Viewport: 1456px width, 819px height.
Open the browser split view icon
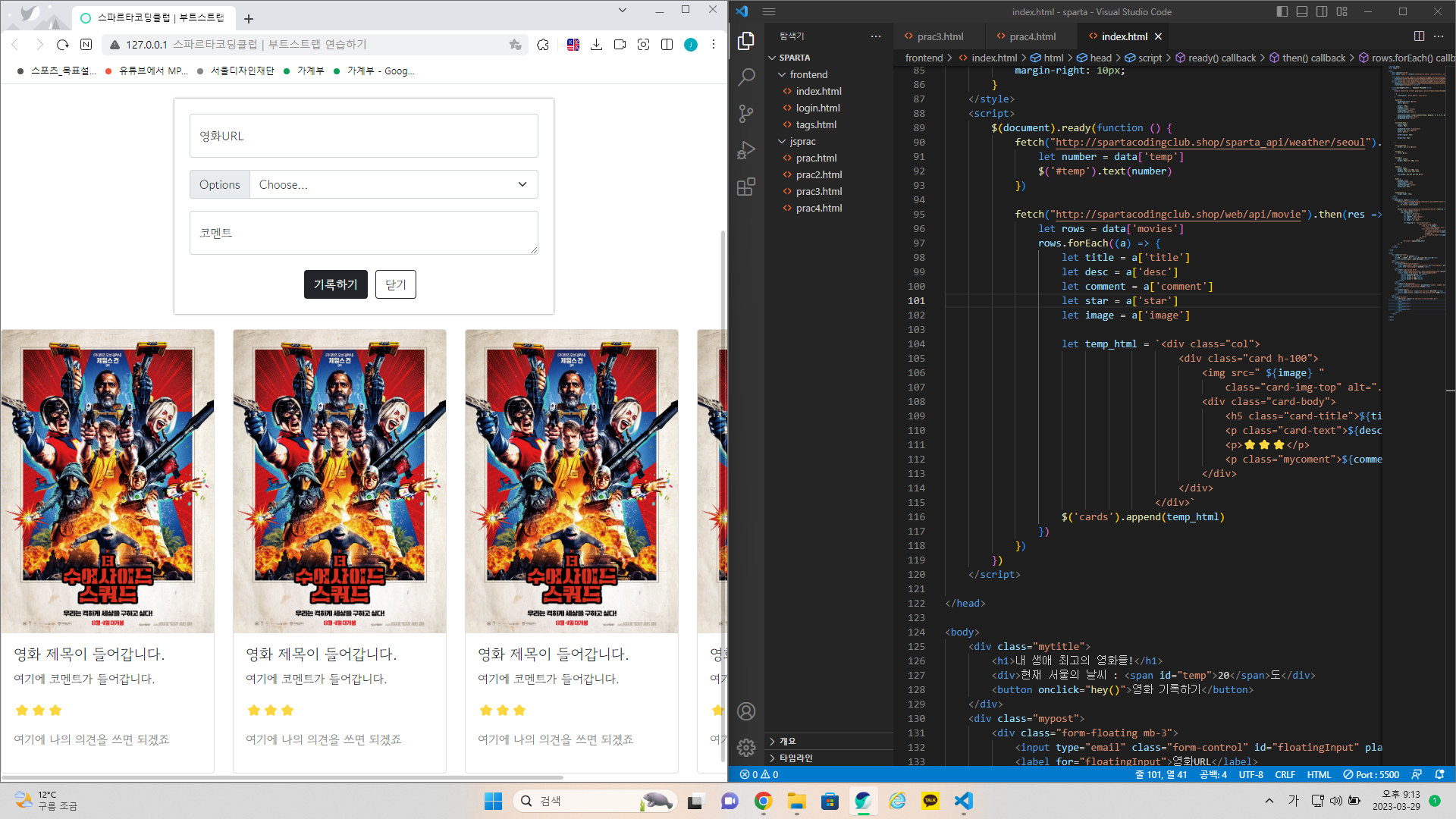point(667,45)
